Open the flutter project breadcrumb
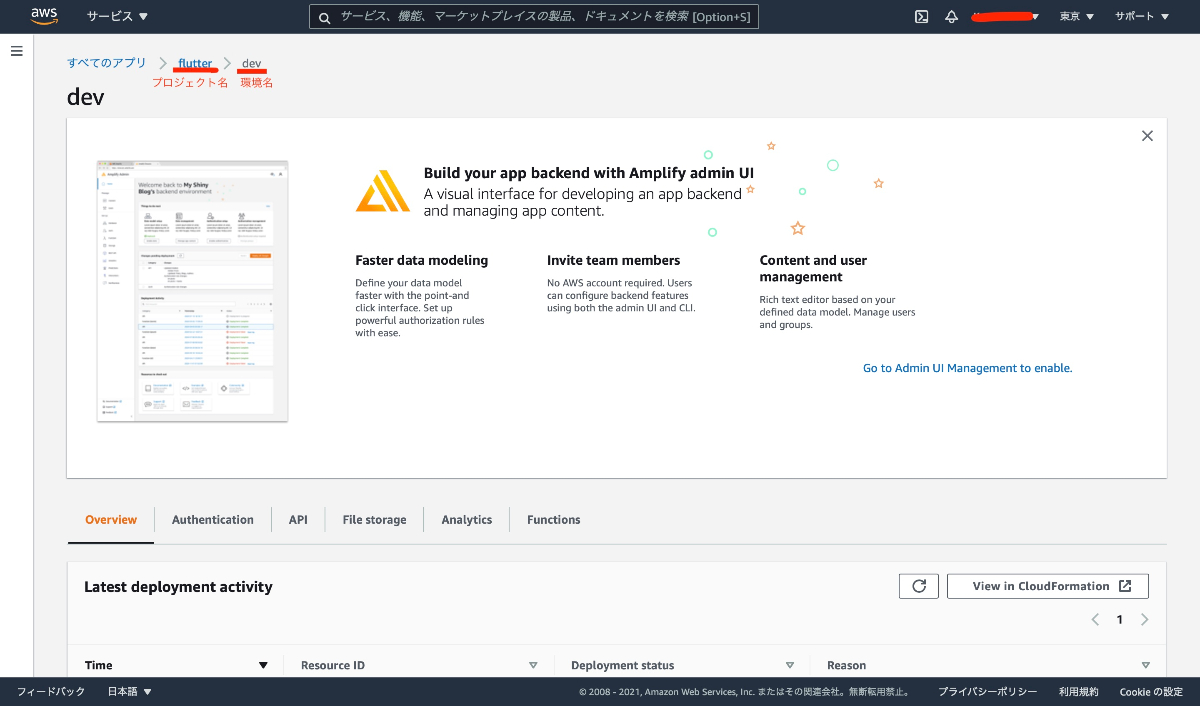The width and height of the screenshot is (1200, 706). pos(195,63)
